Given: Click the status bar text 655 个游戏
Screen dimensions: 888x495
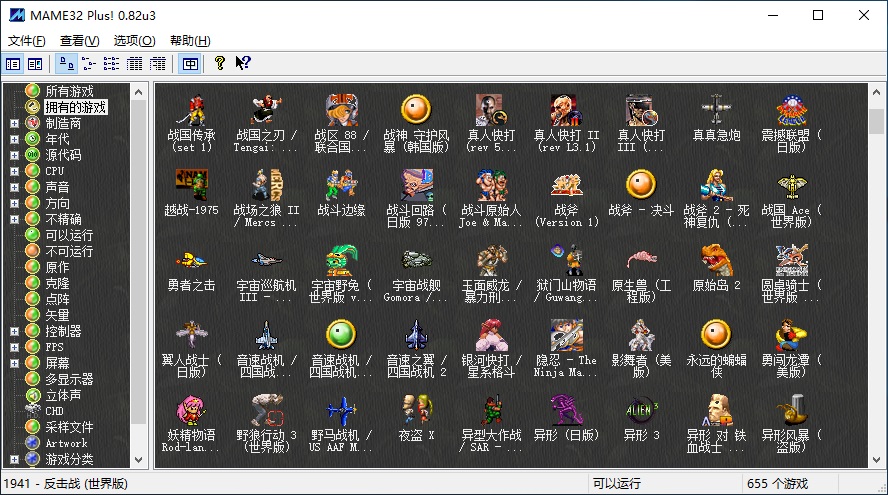Looking at the screenshot, I should [x=777, y=484].
